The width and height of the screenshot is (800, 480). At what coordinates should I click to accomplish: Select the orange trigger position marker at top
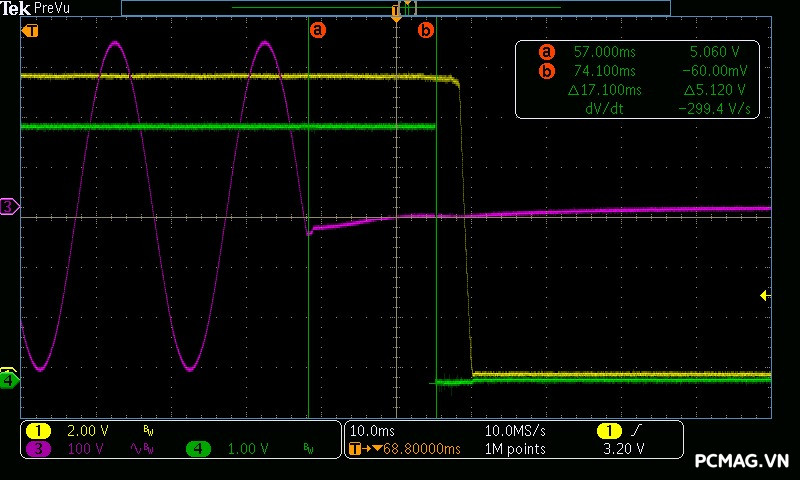tap(396, 17)
